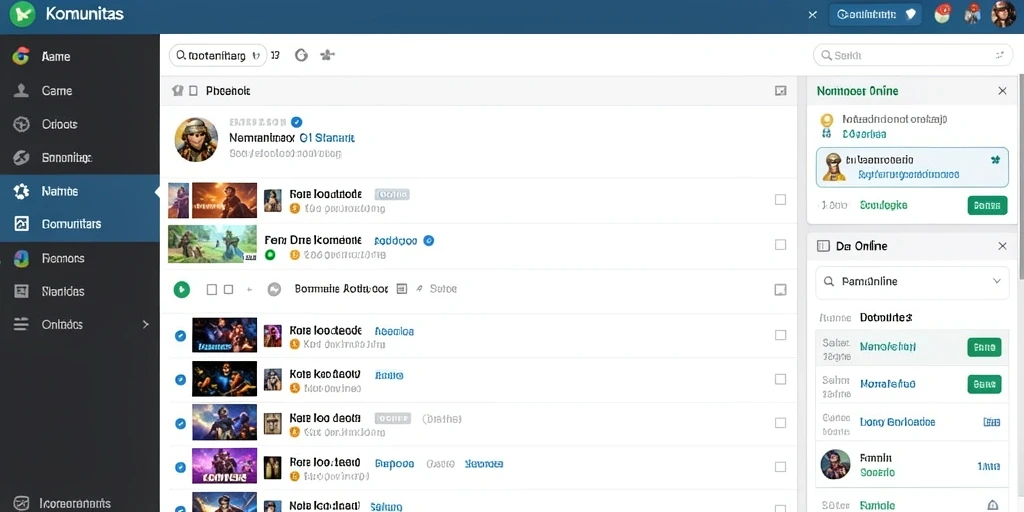This screenshot has height=512, width=1024.
Task: Open the Ol Stanarit link beside Nemraninacx
Action: 327,138
